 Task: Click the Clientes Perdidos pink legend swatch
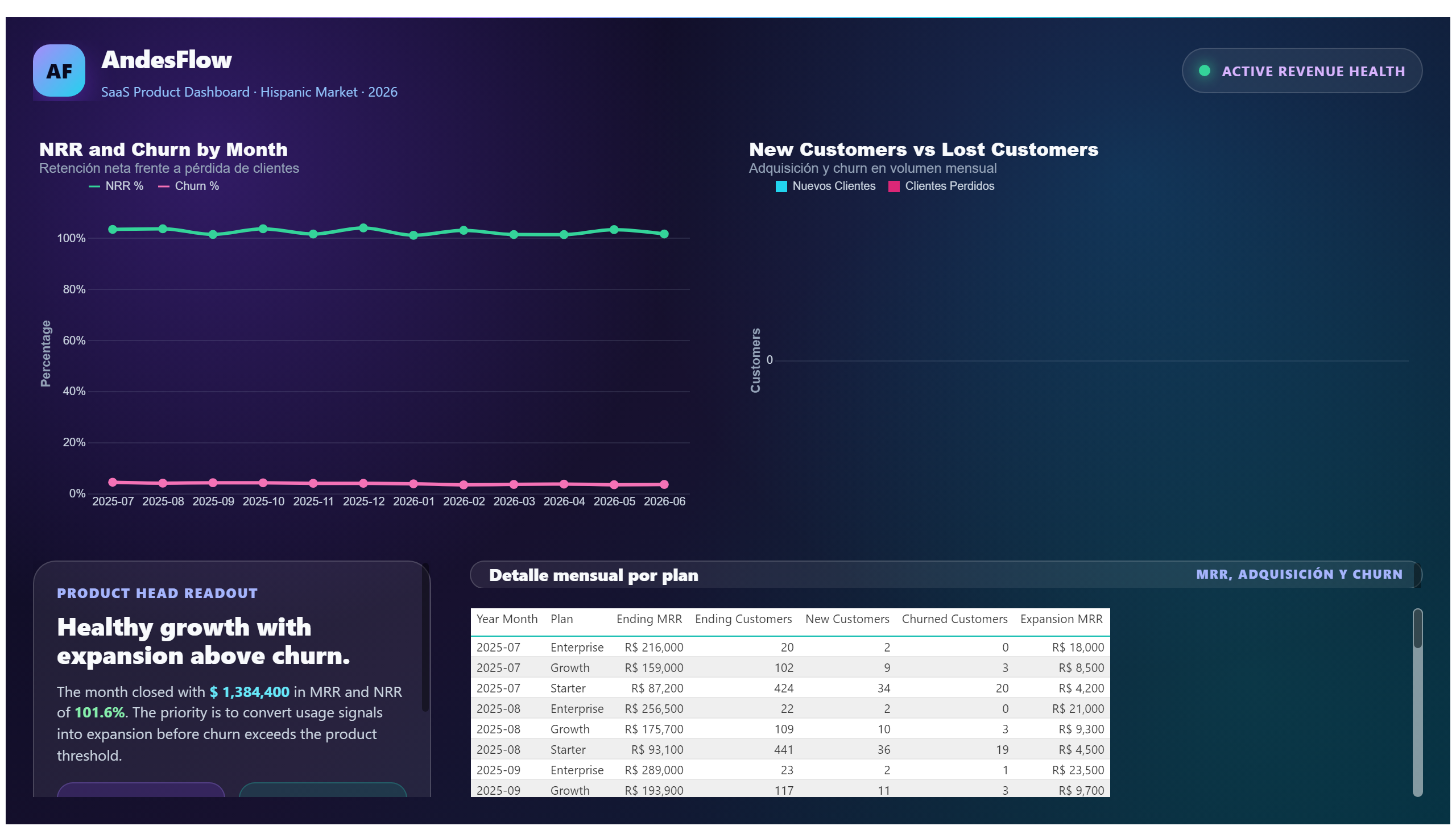(x=893, y=186)
